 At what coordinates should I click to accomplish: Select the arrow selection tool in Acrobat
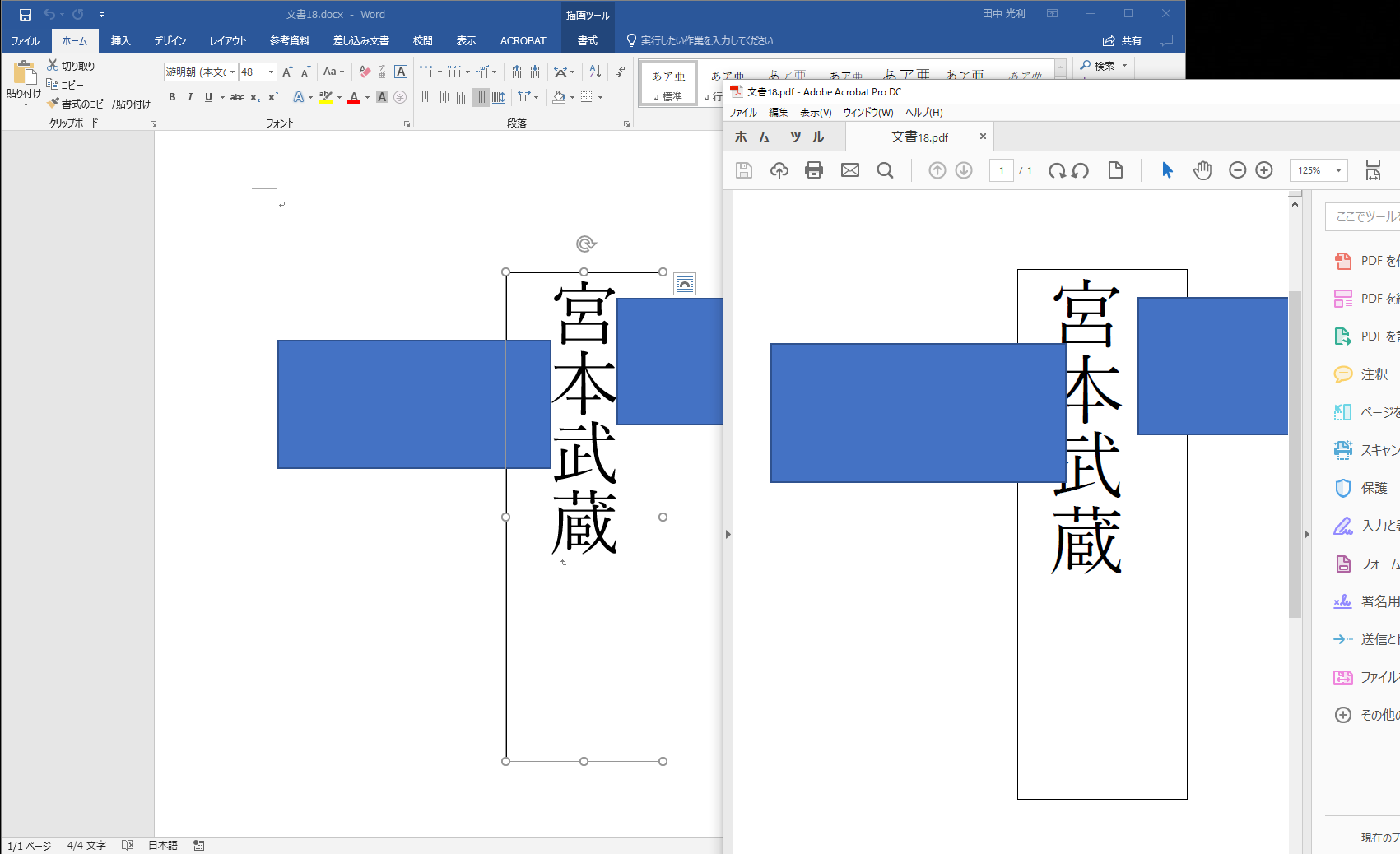tap(1167, 170)
